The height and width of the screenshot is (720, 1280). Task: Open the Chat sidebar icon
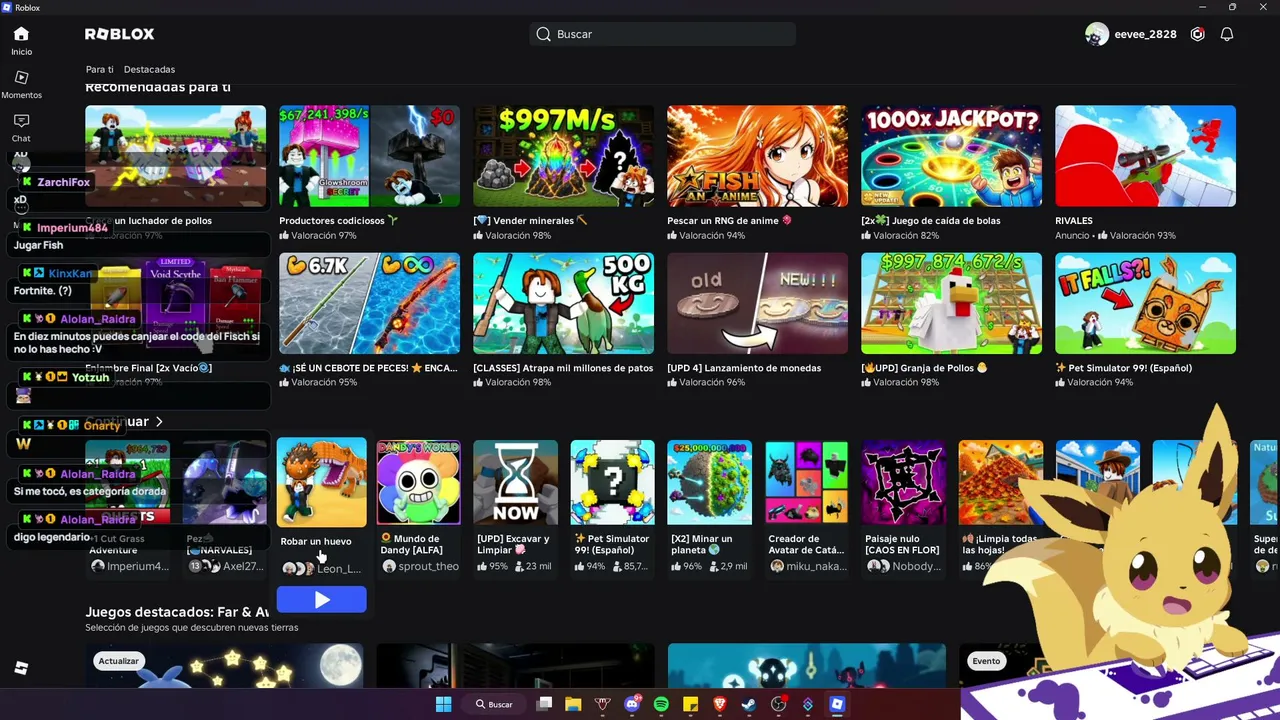point(21,121)
